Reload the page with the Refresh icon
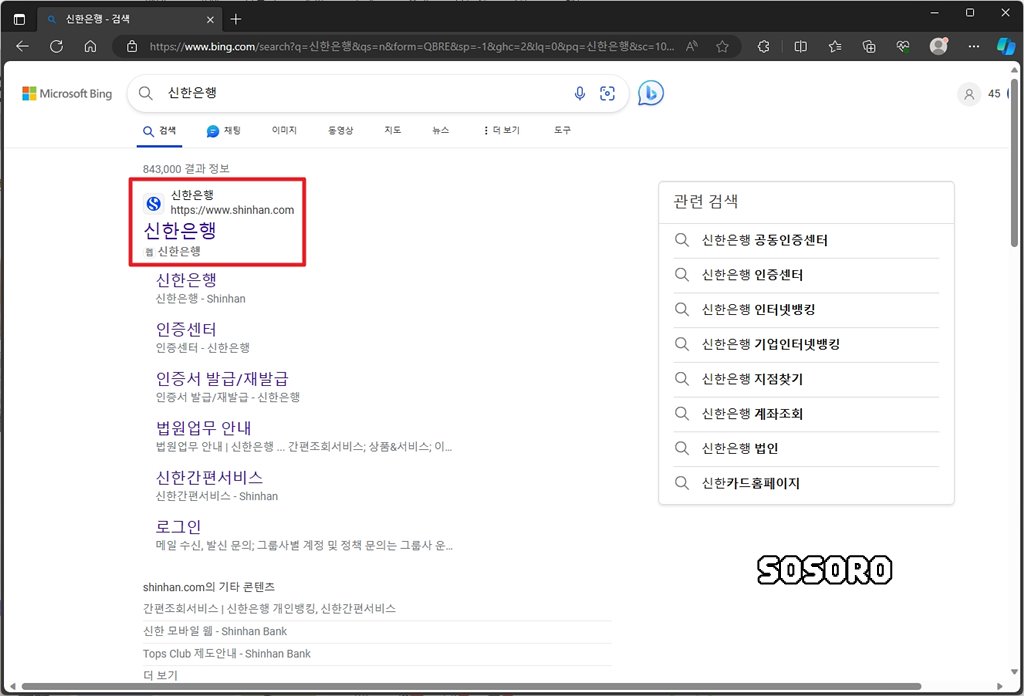 (56, 46)
